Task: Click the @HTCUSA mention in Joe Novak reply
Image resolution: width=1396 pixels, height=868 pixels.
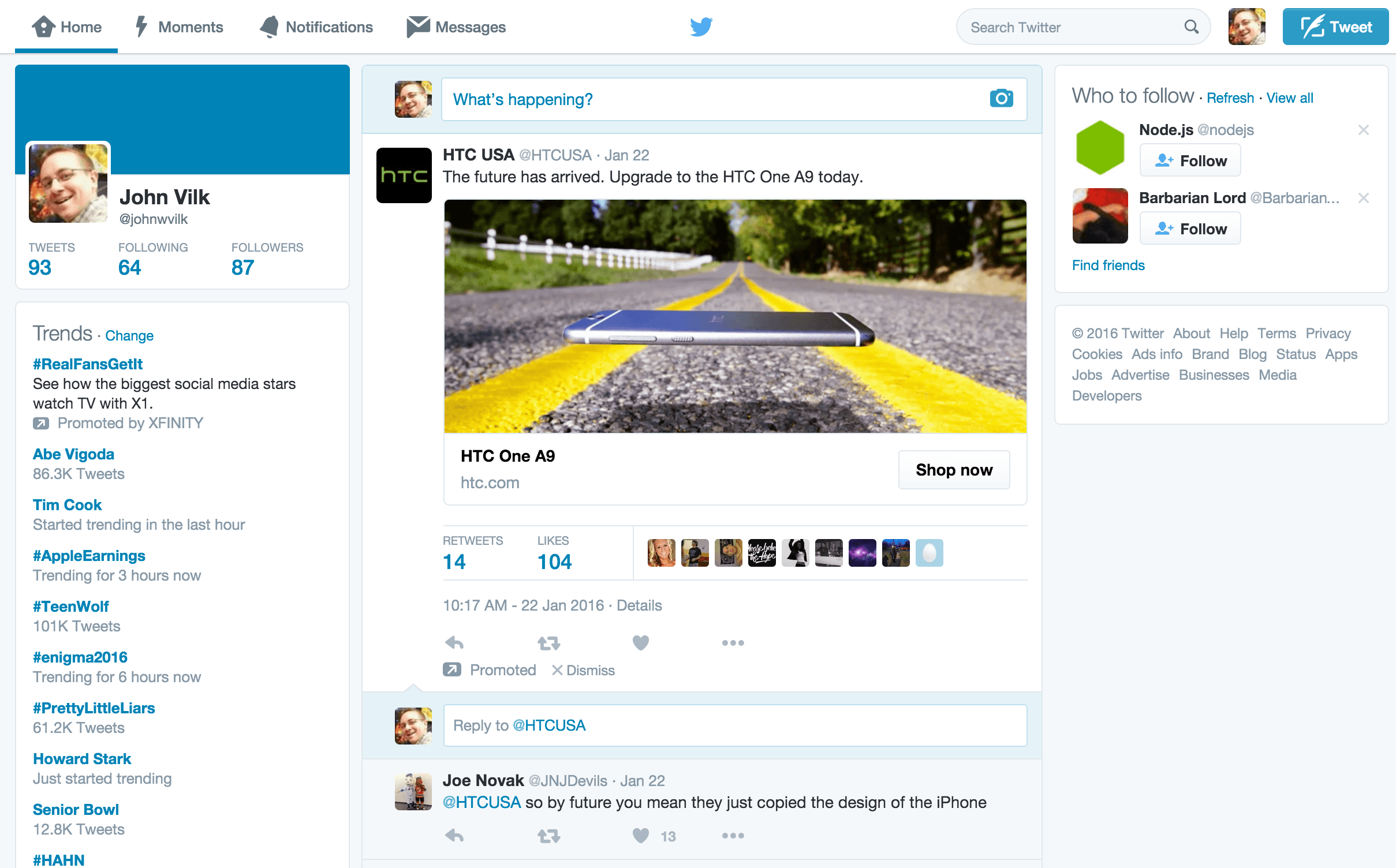Action: [481, 802]
